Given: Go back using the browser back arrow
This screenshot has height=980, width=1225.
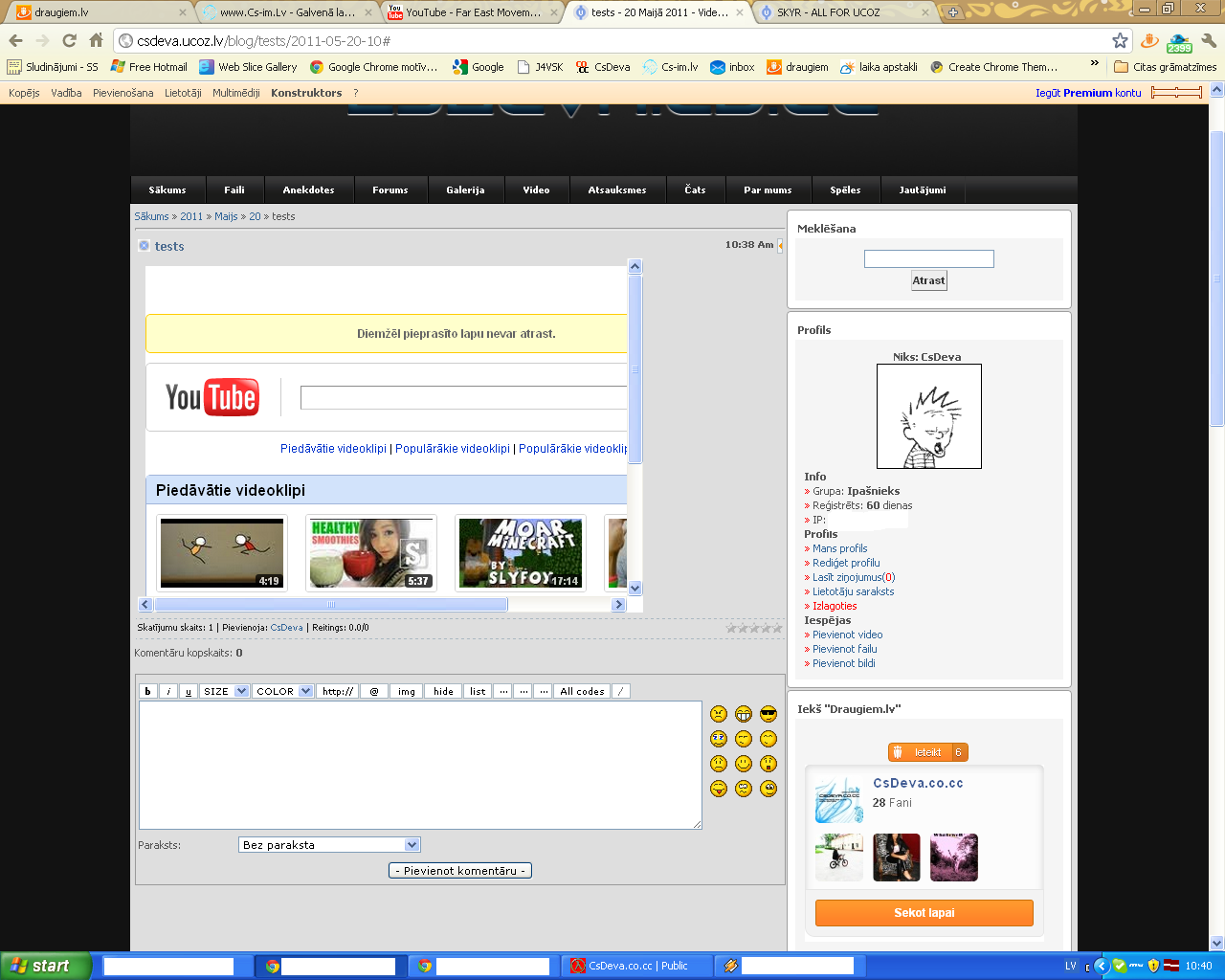Looking at the screenshot, I should point(15,40).
